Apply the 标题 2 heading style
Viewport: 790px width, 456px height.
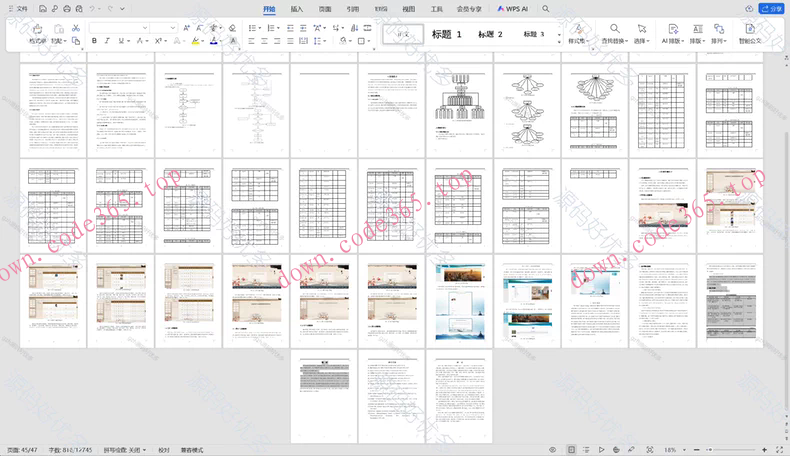coord(490,34)
